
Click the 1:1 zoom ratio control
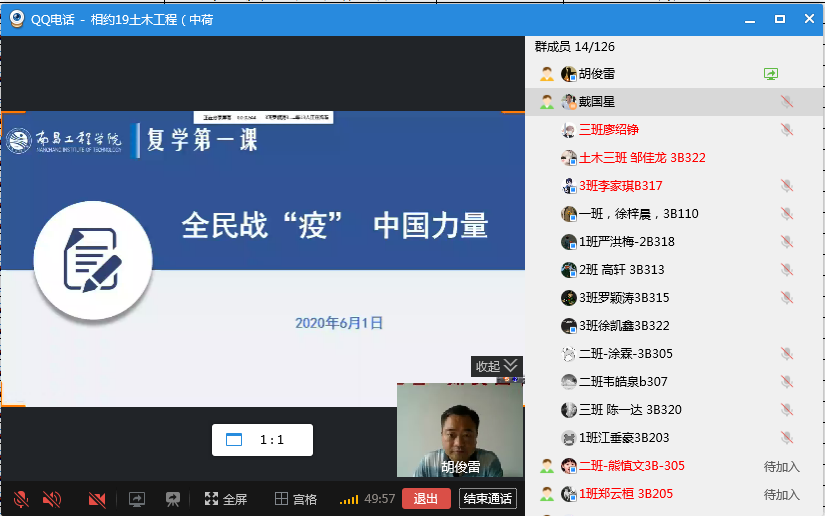click(262, 439)
